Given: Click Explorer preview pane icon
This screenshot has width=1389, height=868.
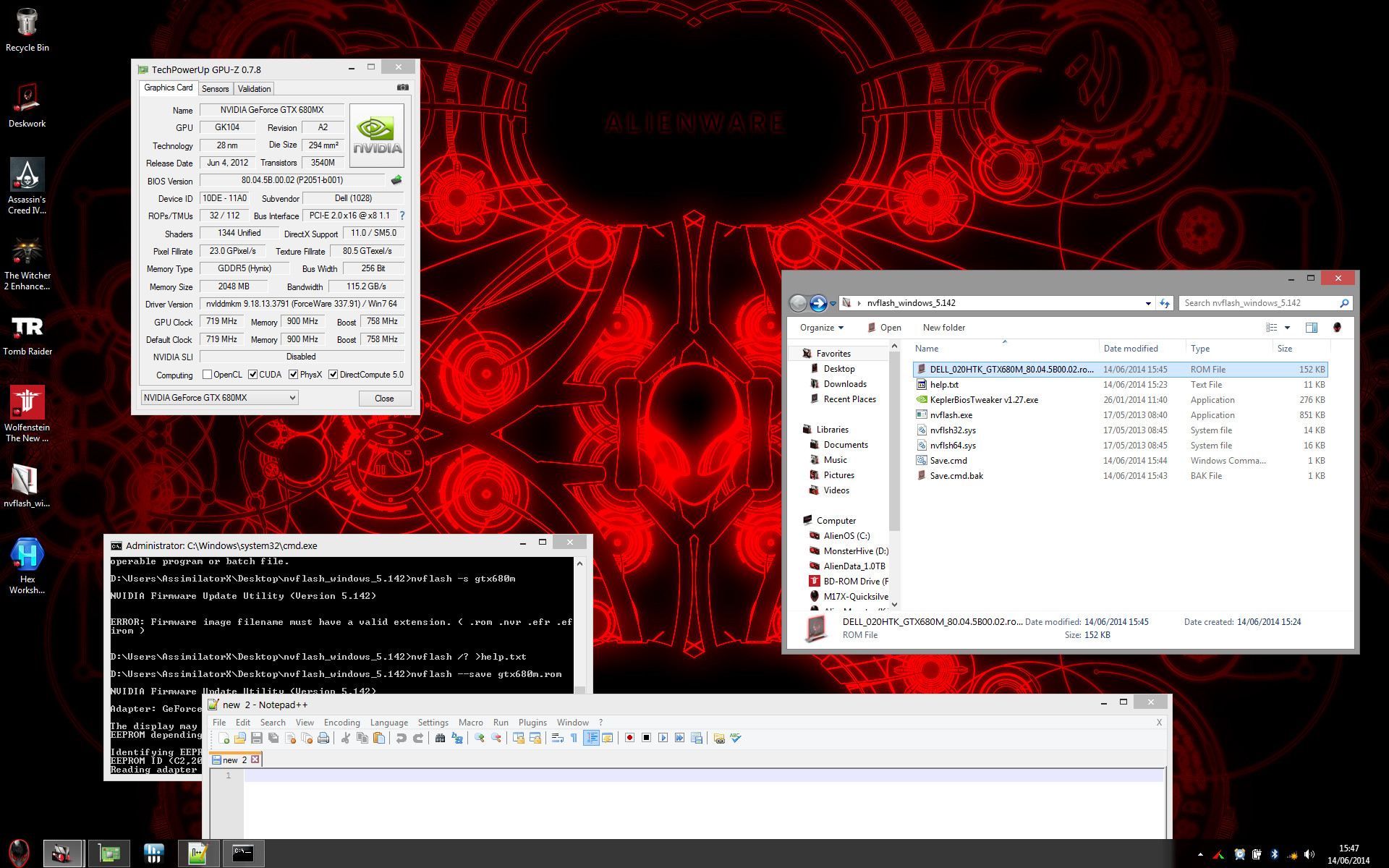Looking at the screenshot, I should tap(1311, 328).
